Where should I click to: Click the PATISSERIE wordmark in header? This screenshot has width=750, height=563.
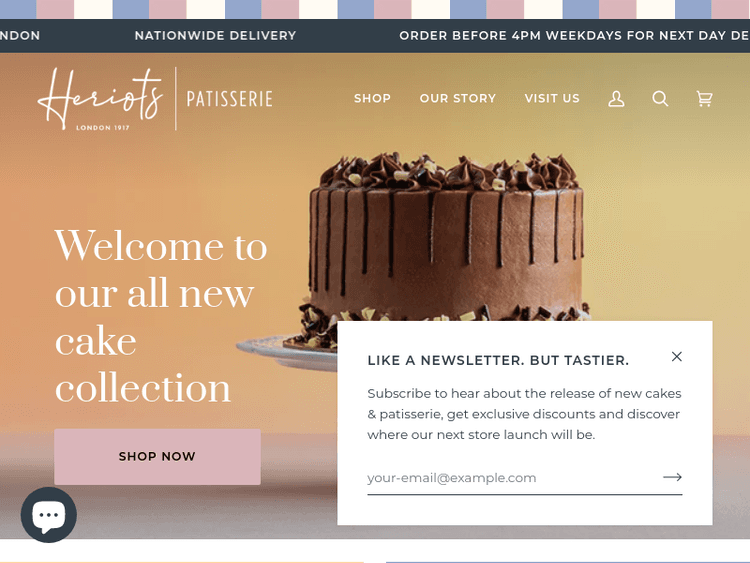coord(229,99)
